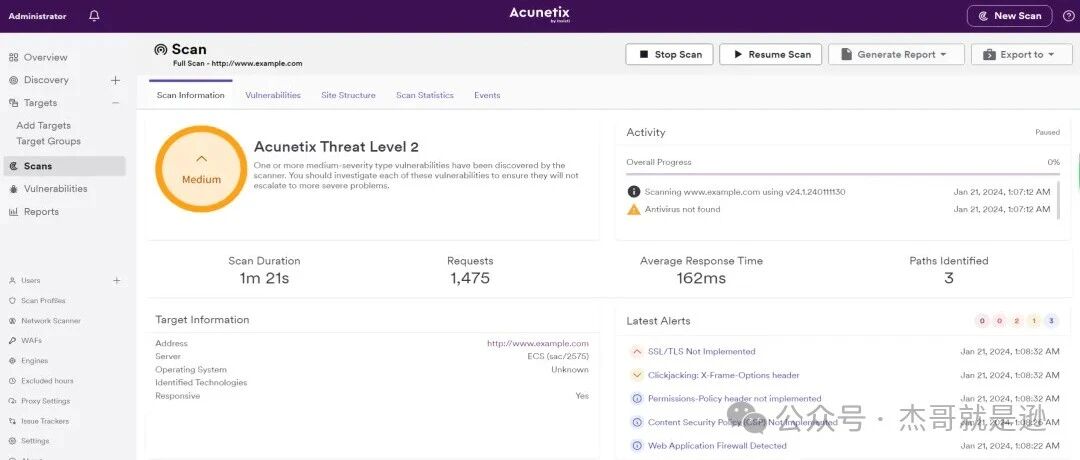Open the SSL/TLS Not Implemented alert
The width and height of the screenshot is (1080, 460).
click(702, 351)
